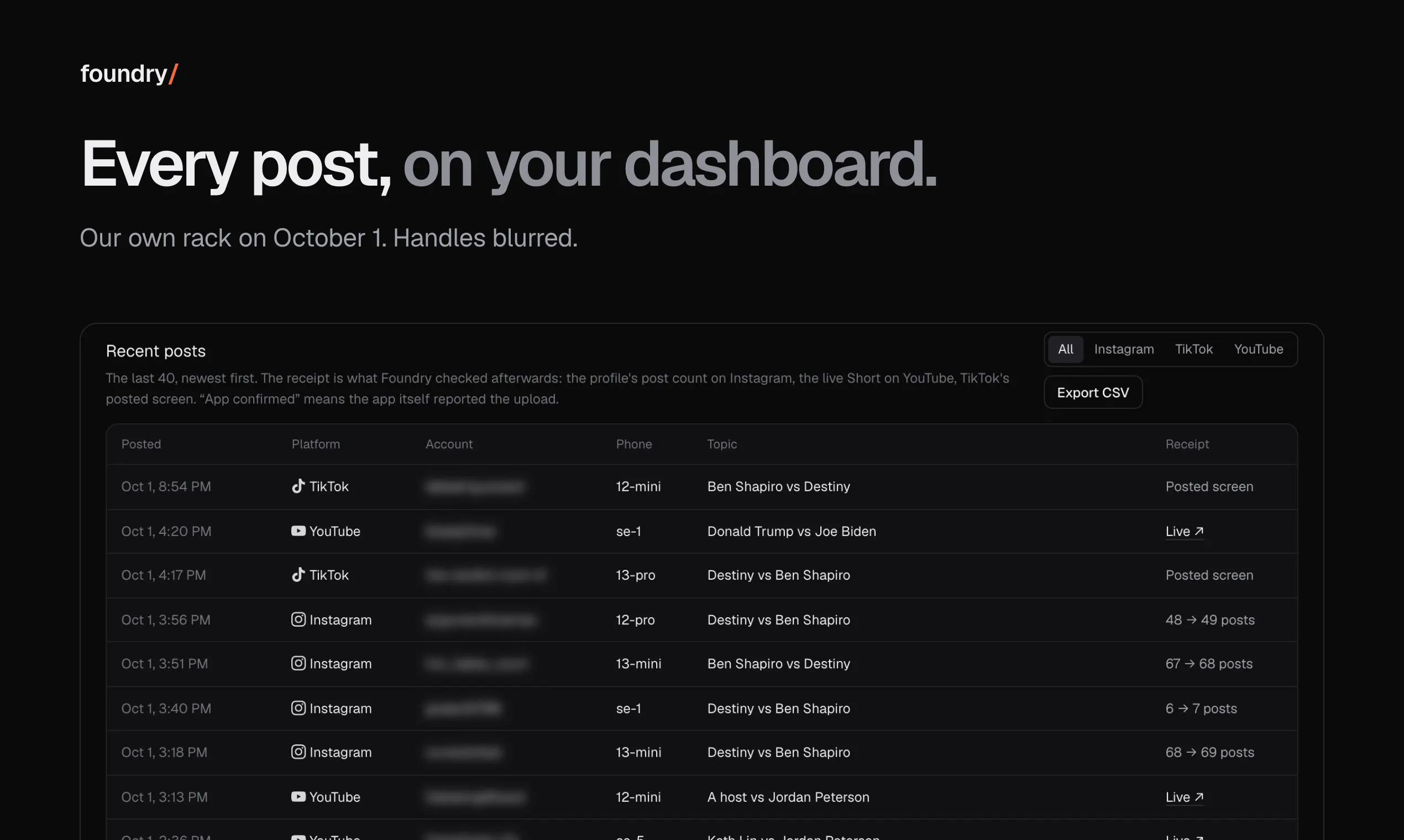The height and width of the screenshot is (840, 1404).
Task: Click the Oct 1, 3:40 PM timestamp
Action: point(166,708)
